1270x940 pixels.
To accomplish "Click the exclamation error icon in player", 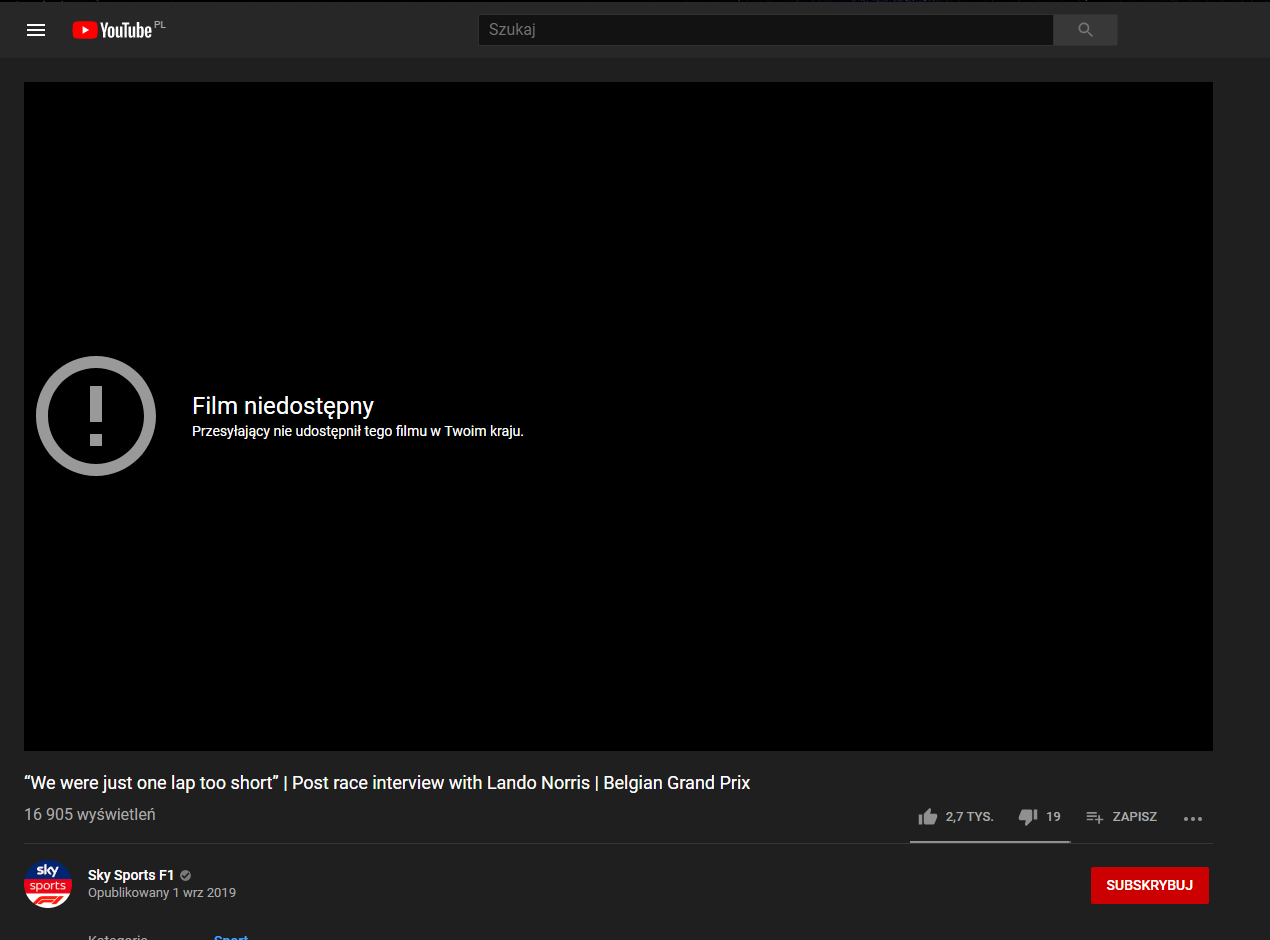I will (96, 416).
